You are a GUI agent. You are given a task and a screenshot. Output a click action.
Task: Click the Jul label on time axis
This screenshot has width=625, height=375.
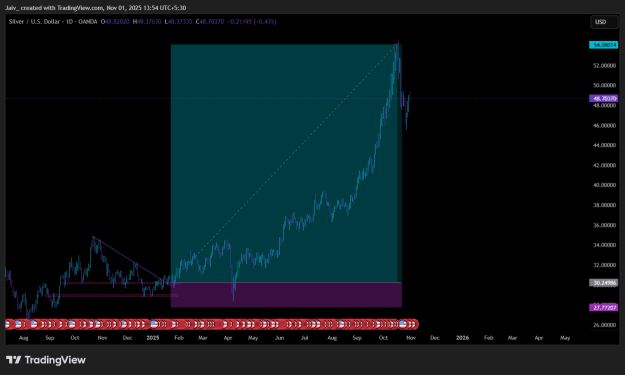tap(305, 338)
